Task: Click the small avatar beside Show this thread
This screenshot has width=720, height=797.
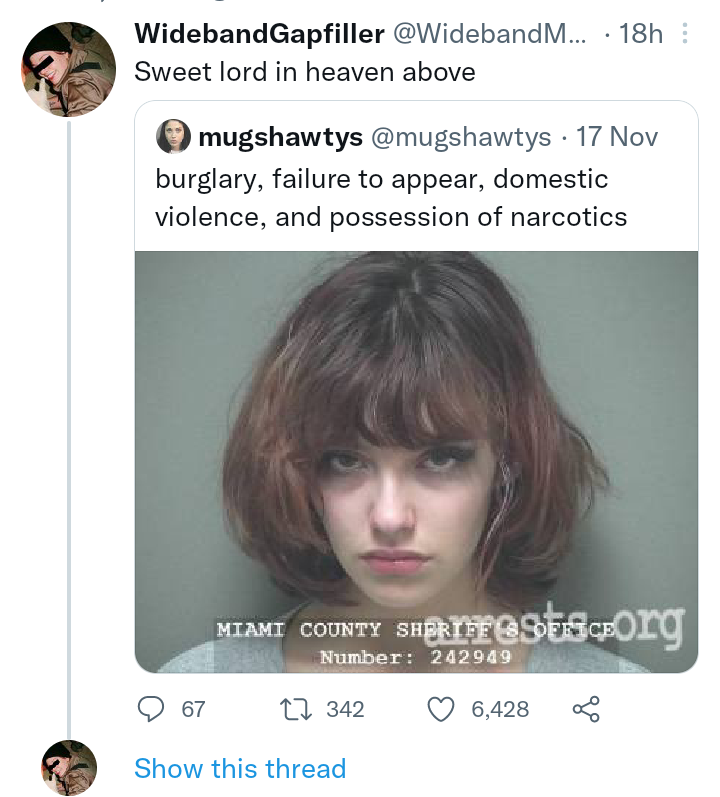Action: [x=68, y=768]
